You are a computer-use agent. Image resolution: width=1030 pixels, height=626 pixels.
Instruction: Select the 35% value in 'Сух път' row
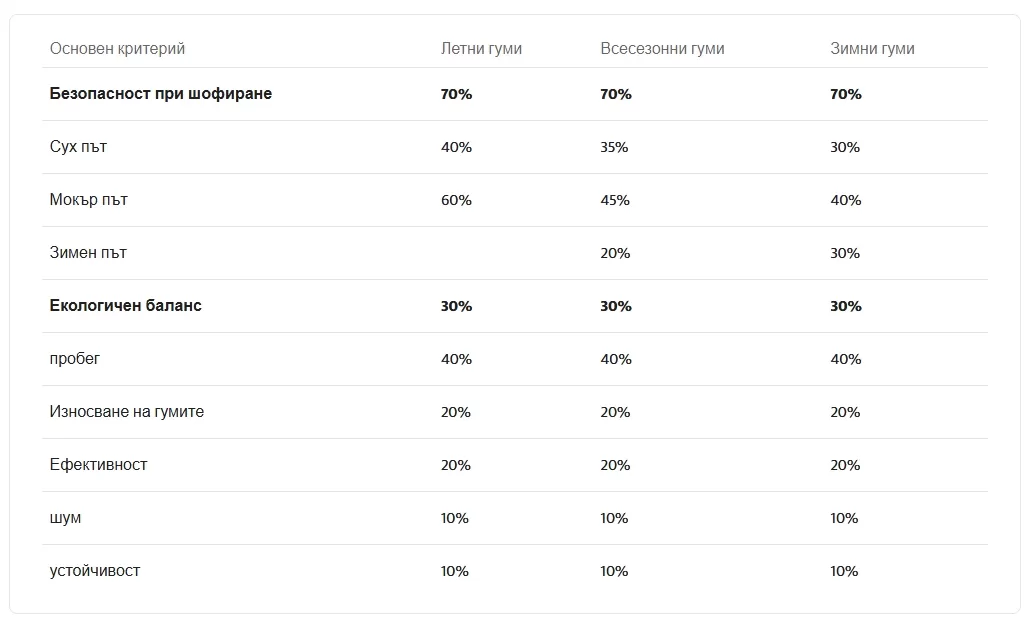614,147
